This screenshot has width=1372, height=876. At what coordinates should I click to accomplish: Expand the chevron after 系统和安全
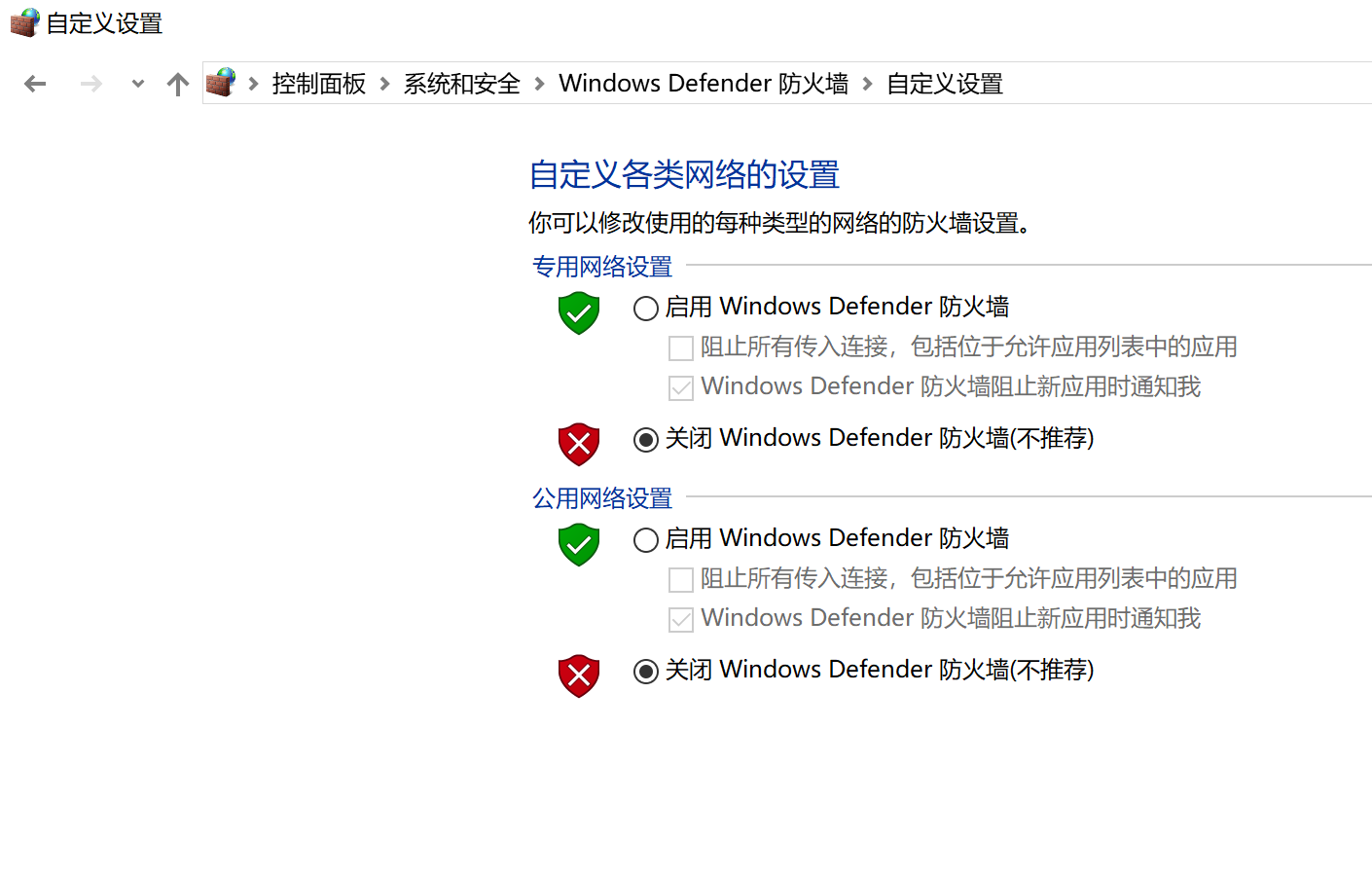[x=540, y=84]
